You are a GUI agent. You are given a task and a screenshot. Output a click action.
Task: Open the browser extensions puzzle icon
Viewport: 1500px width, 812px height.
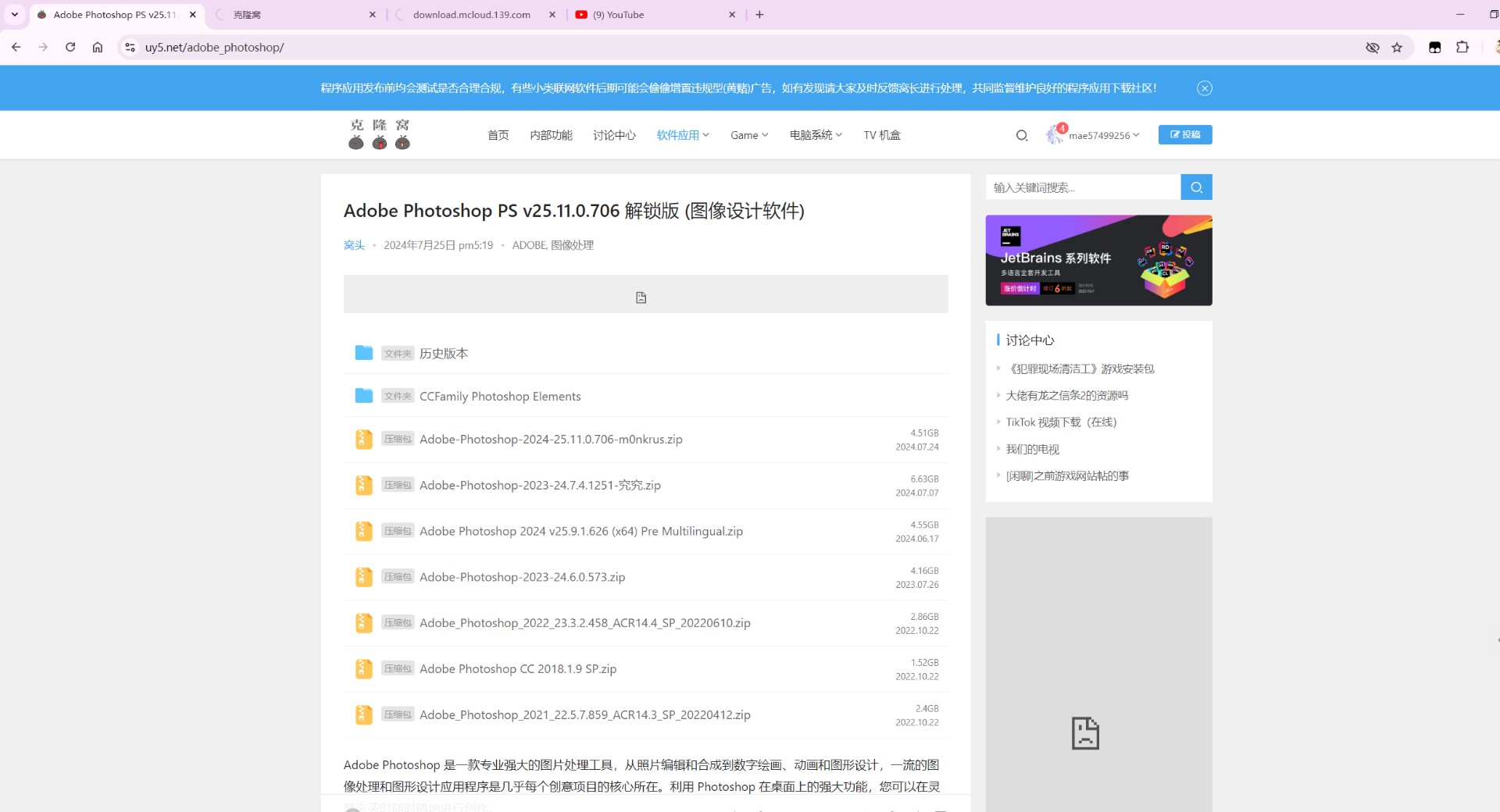1462,47
